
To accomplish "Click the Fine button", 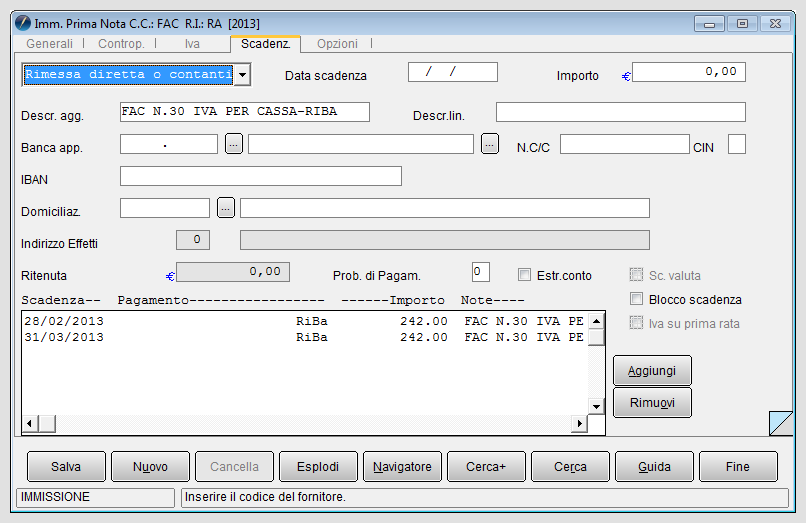I will (x=738, y=466).
